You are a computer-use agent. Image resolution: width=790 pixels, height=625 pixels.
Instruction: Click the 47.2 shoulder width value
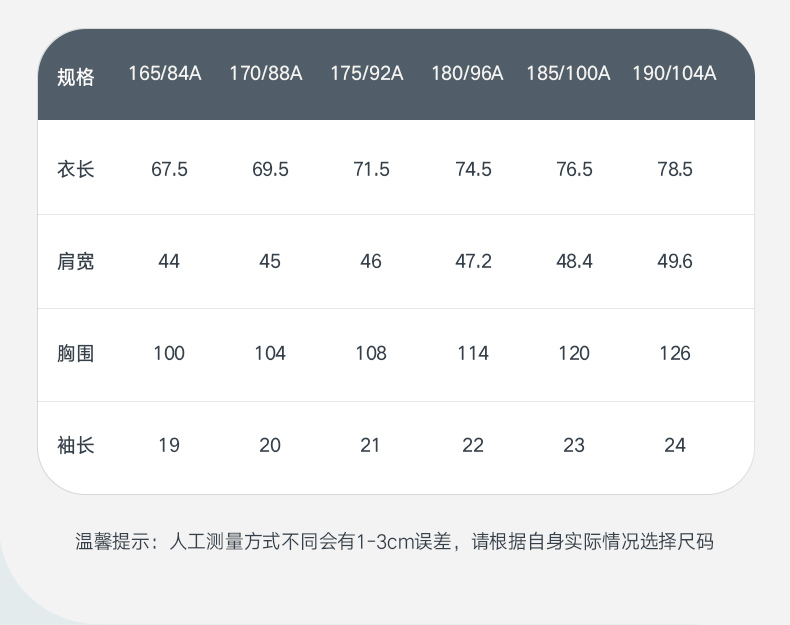tap(473, 261)
